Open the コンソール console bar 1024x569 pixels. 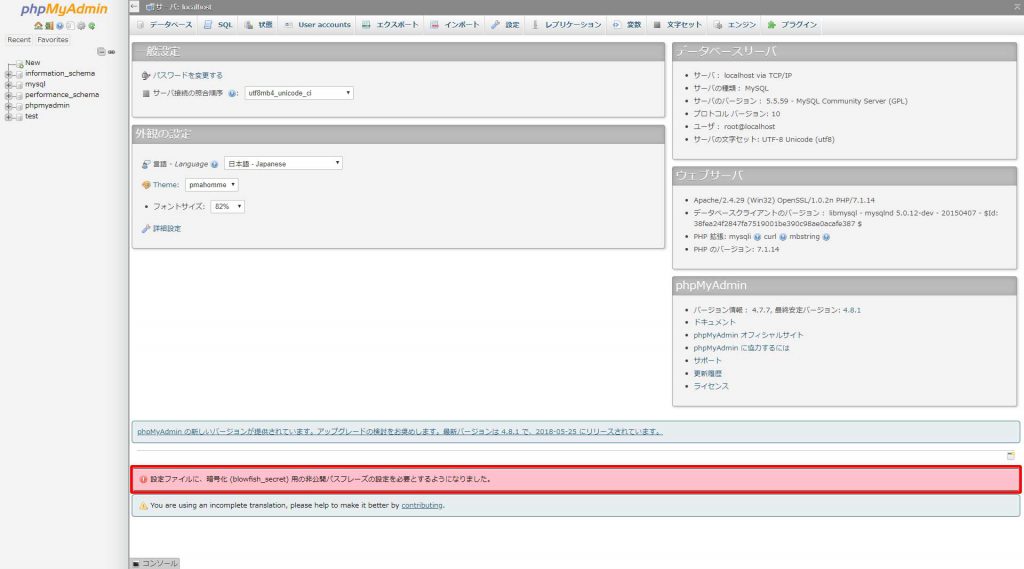coord(155,563)
